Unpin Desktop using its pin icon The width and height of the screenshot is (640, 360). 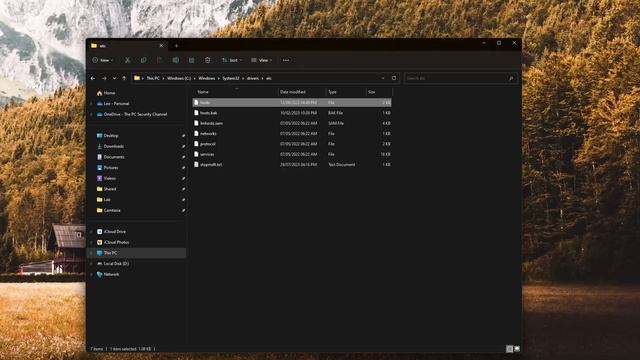183,136
